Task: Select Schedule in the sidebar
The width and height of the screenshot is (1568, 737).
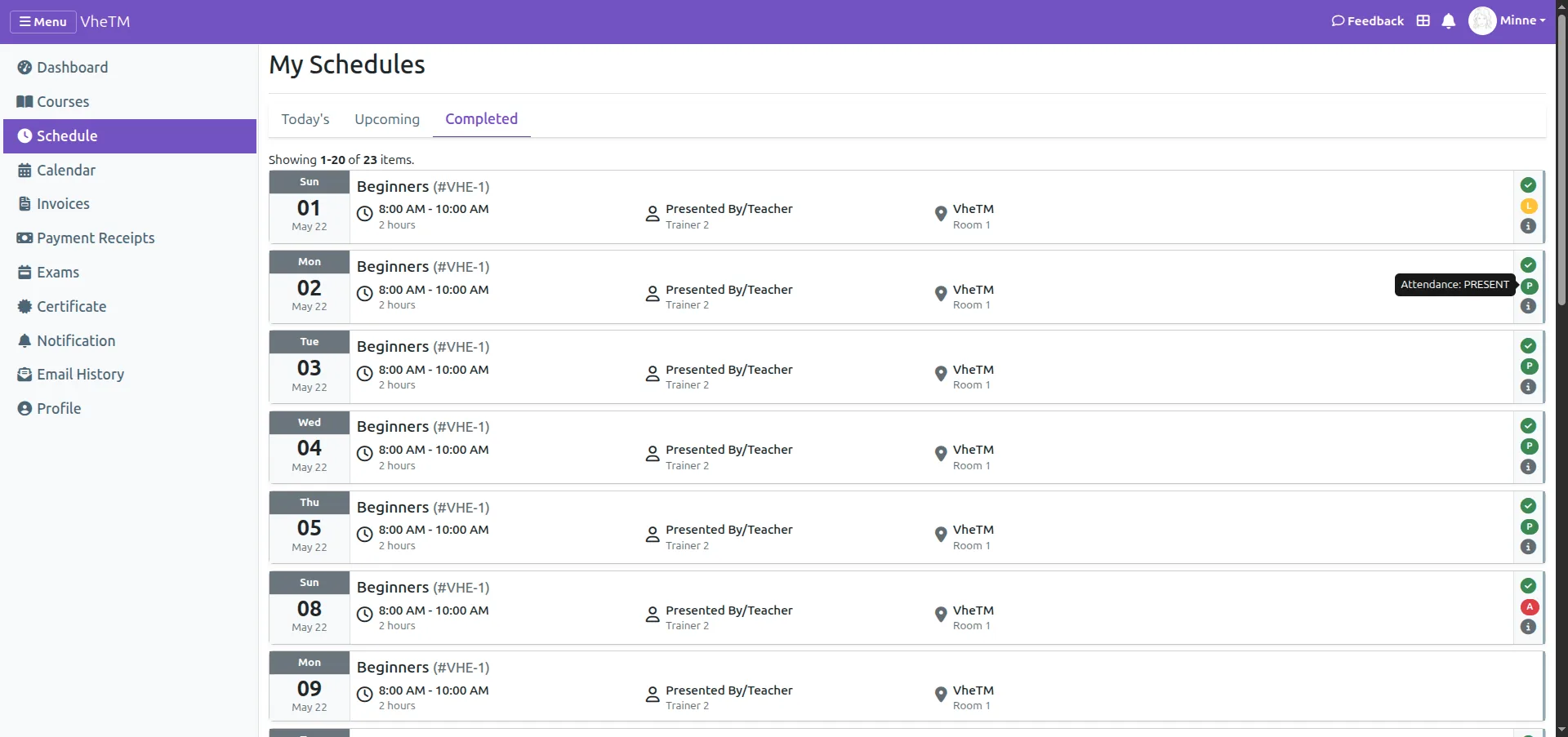Action: point(130,136)
